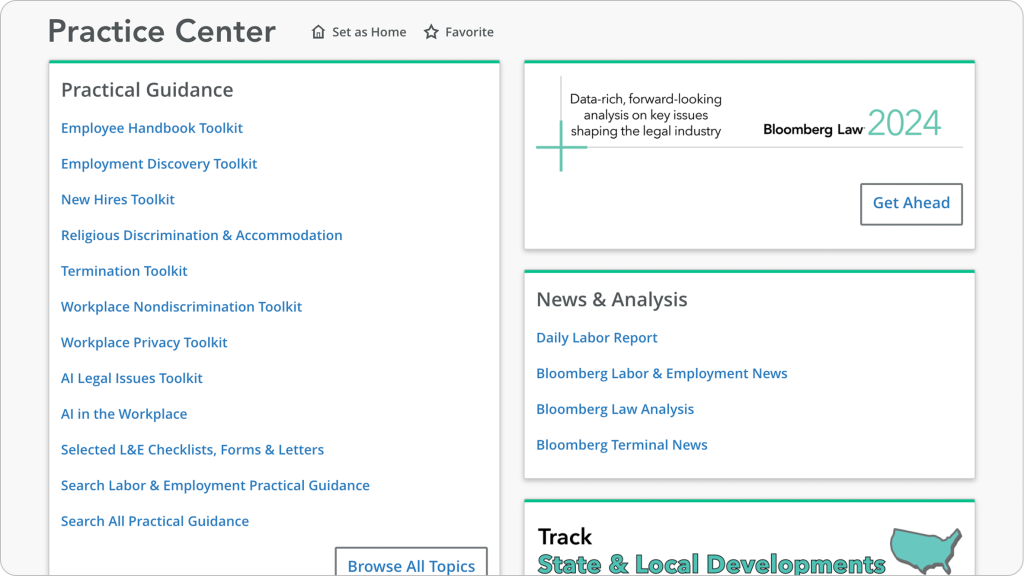
Task: Open Bloomberg Labor & Employment News
Action: [x=662, y=373]
